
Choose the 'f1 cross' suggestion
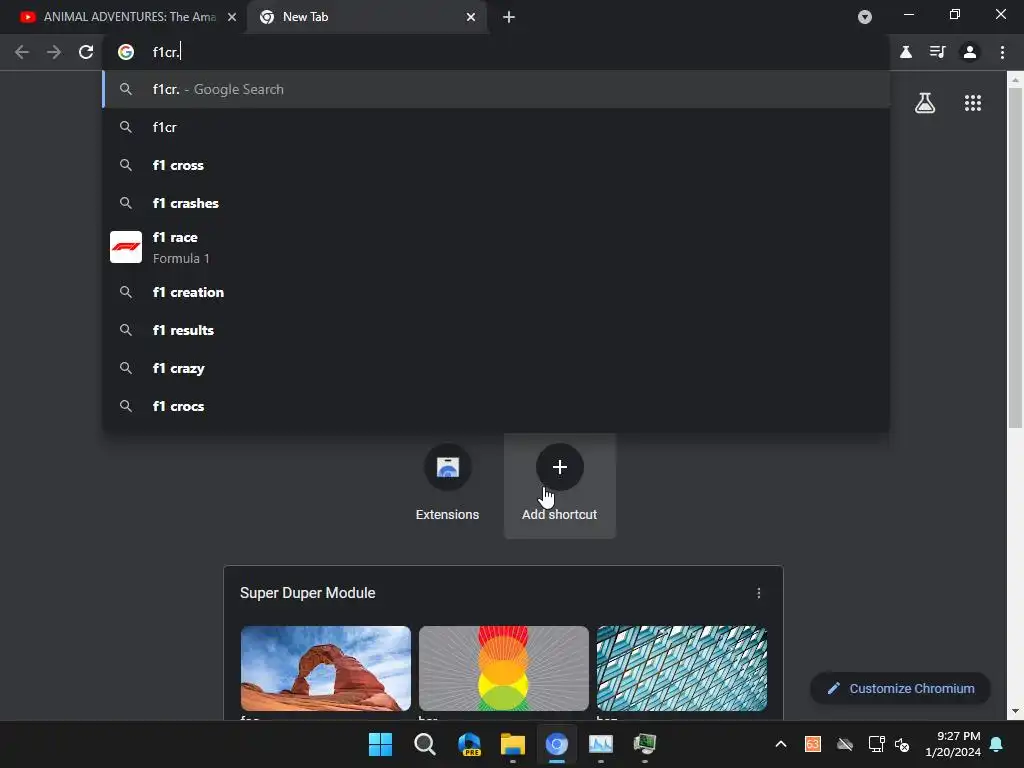(x=496, y=165)
